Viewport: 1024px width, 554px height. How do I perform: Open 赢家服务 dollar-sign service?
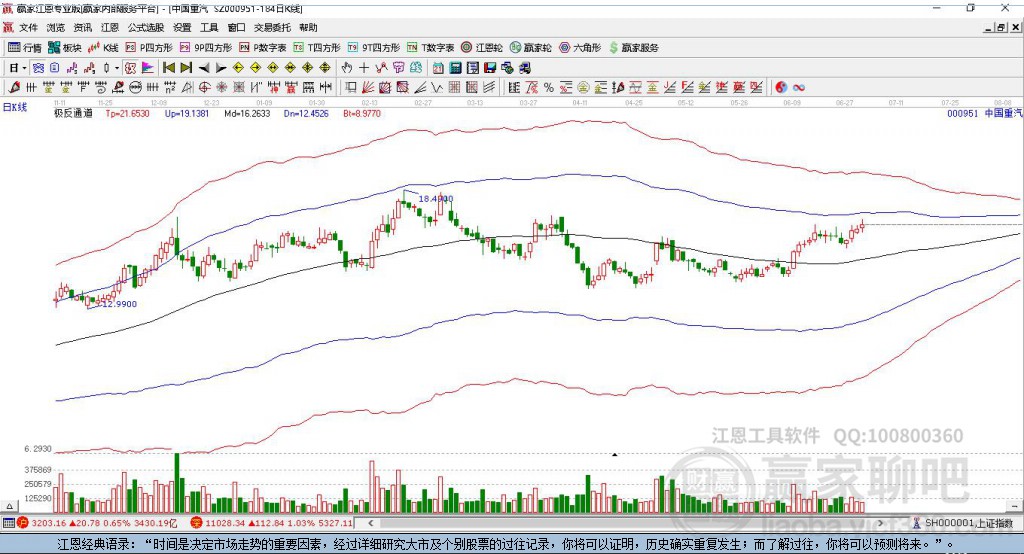[633, 48]
